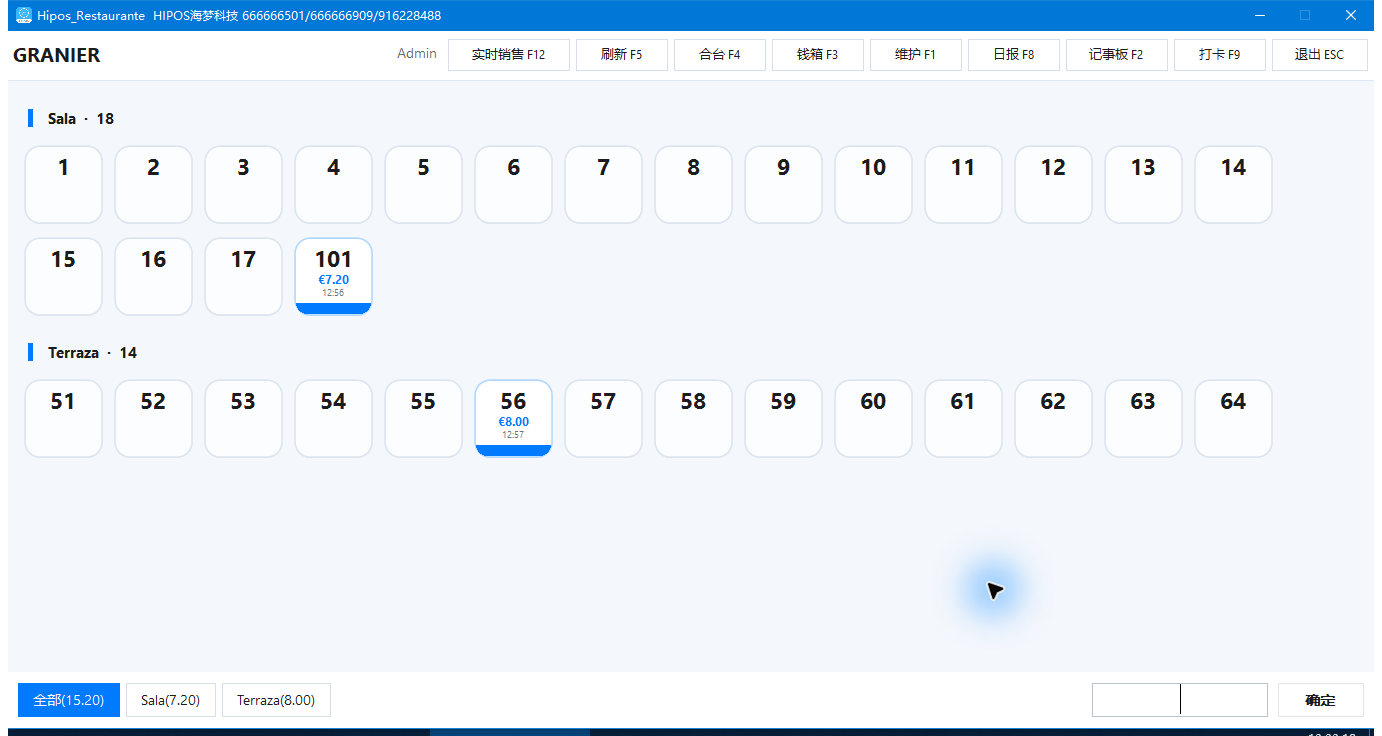Show all tables with 全部(15.20) tab
Viewport: 1382px width, 736px height.
69,700
